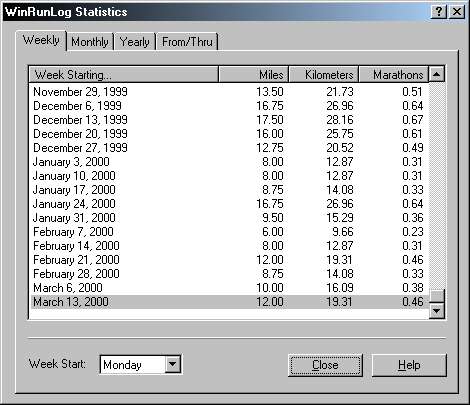Sort by Week Starting column header
470x405 pixels.
click(124, 74)
